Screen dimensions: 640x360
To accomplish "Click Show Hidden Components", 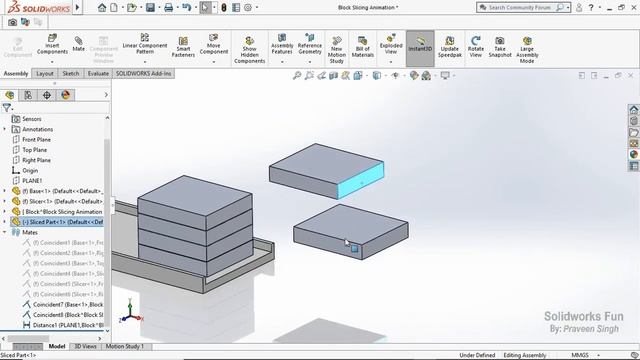I will [249, 50].
